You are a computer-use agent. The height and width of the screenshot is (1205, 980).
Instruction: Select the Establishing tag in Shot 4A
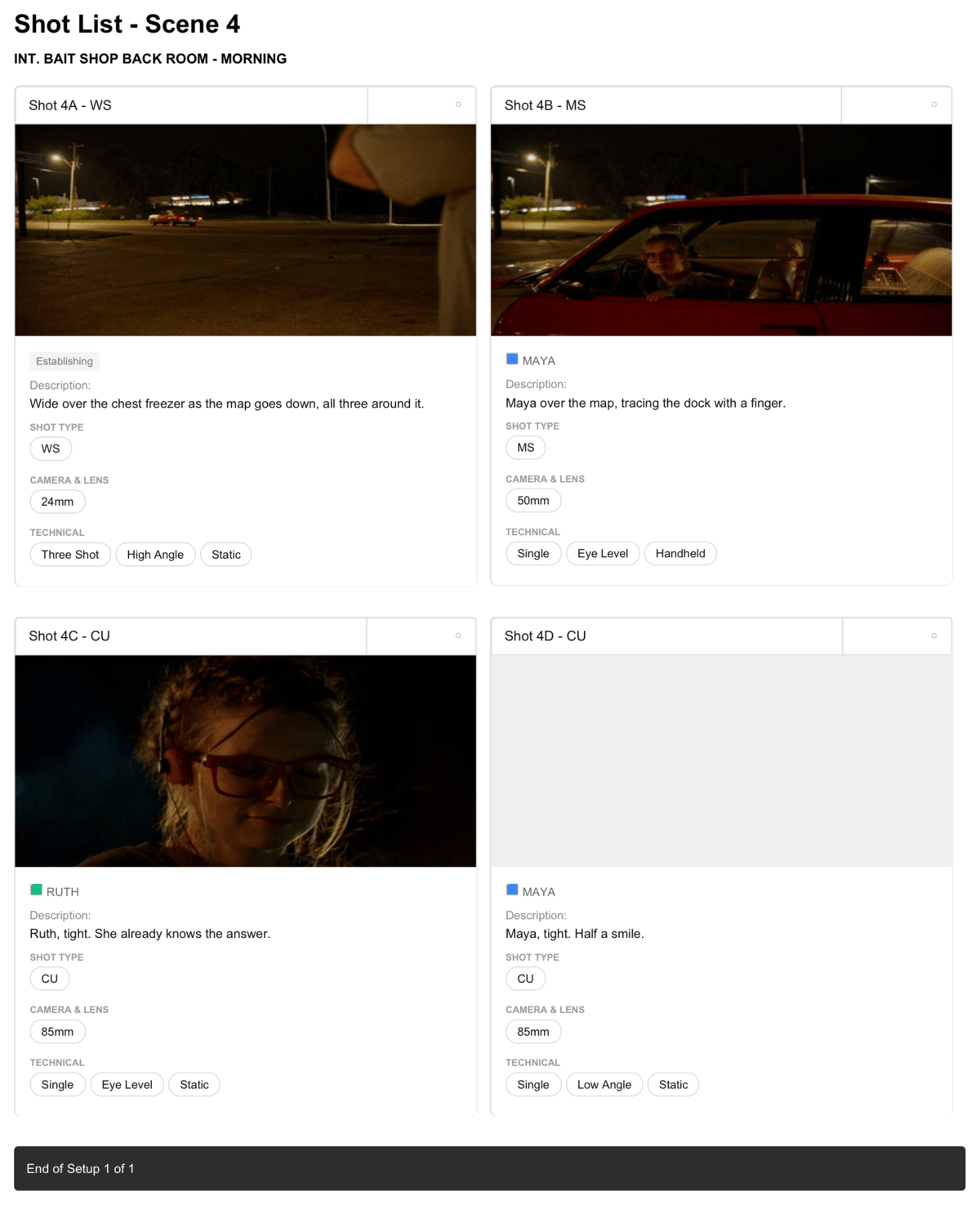click(x=65, y=361)
